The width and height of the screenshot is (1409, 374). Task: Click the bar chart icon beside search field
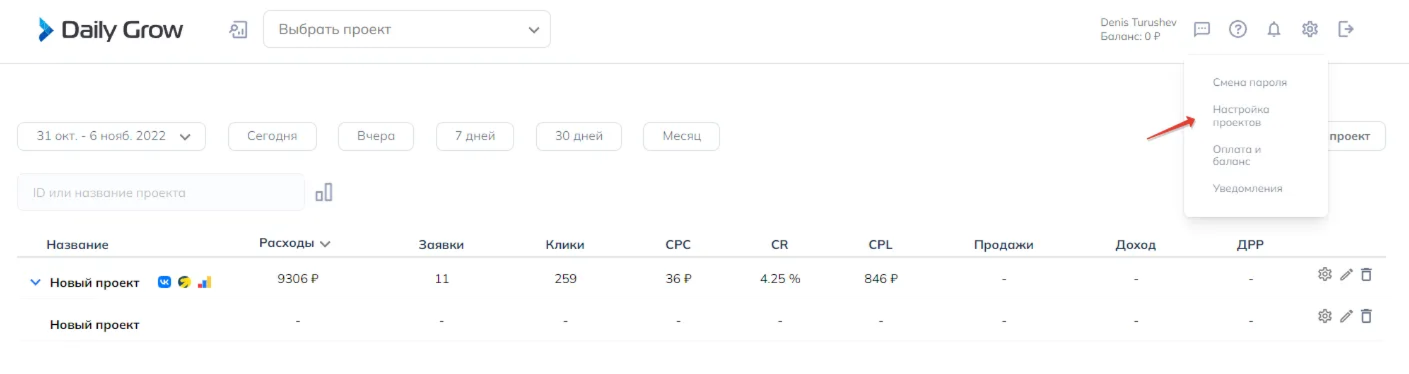(324, 192)
